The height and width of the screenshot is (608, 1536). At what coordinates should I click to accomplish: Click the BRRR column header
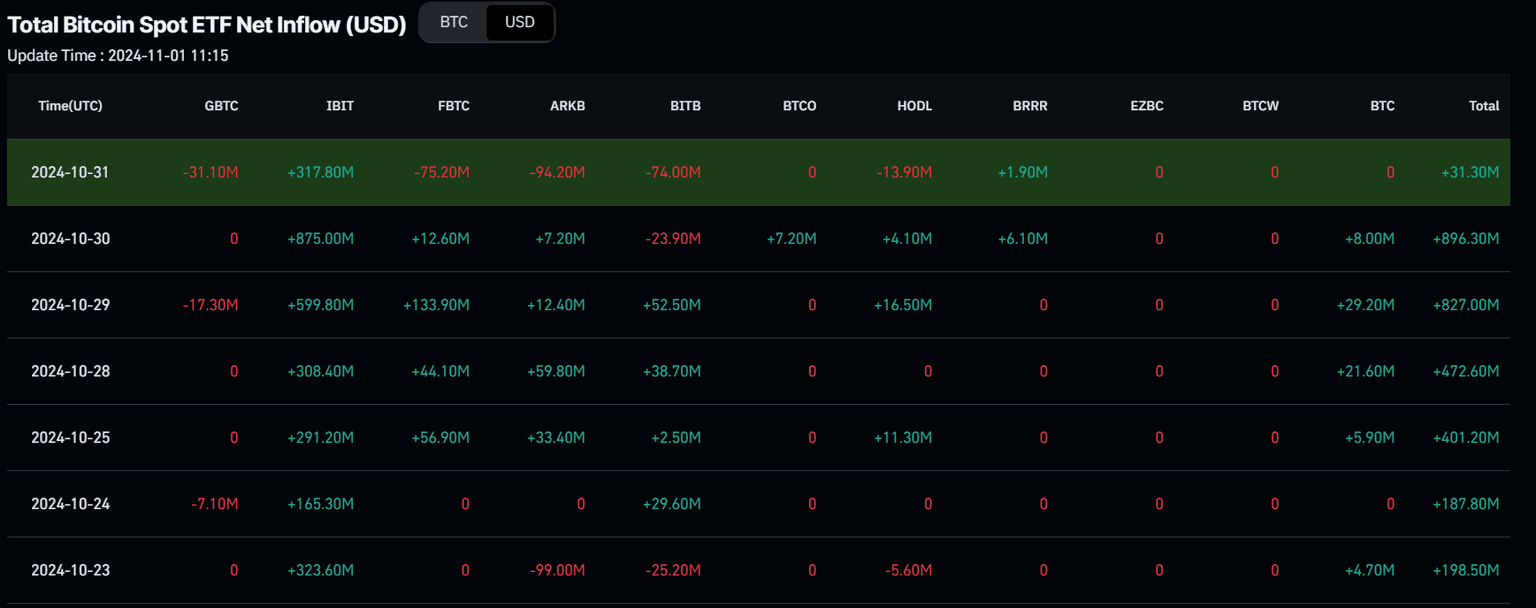pos(1030,106)
